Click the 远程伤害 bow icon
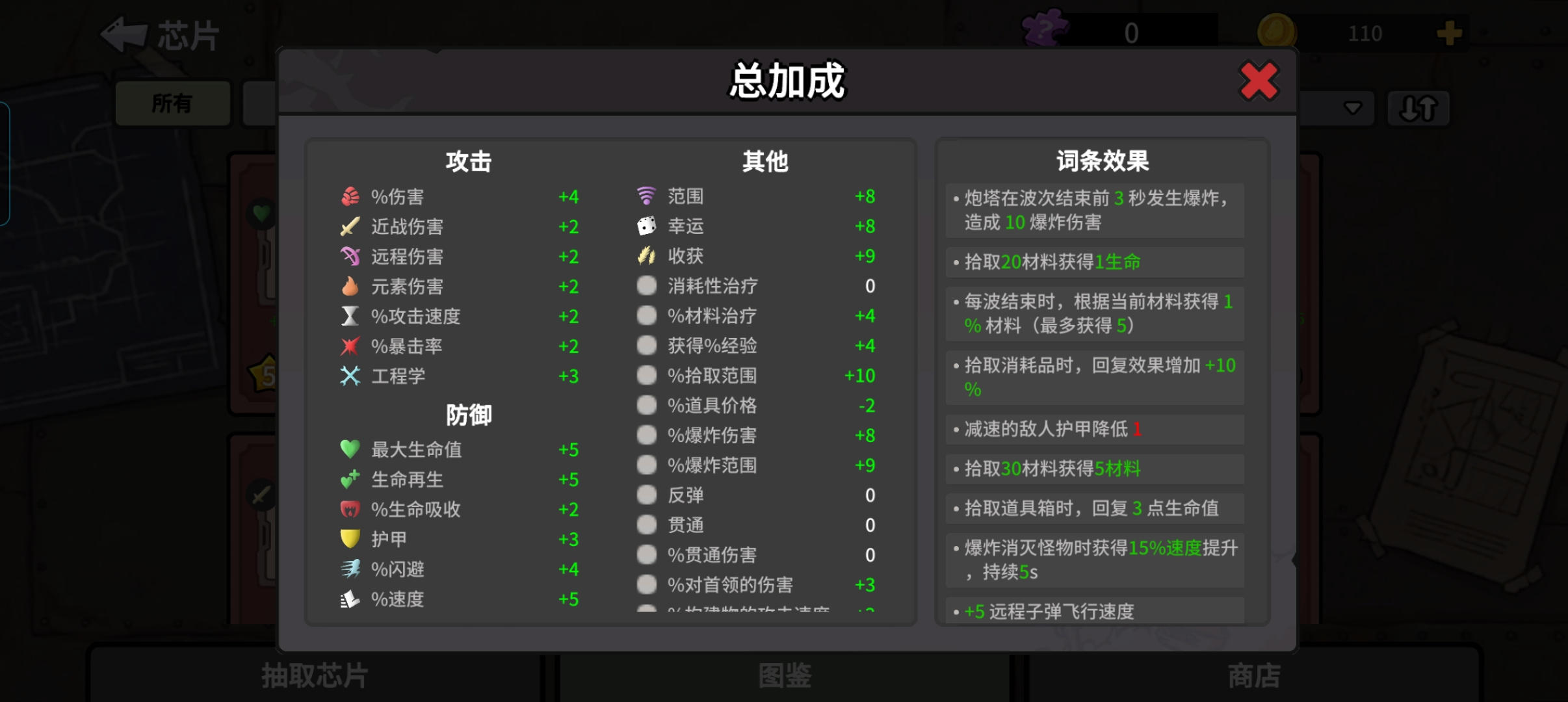1568x702 pixels. tap(350, 256)
